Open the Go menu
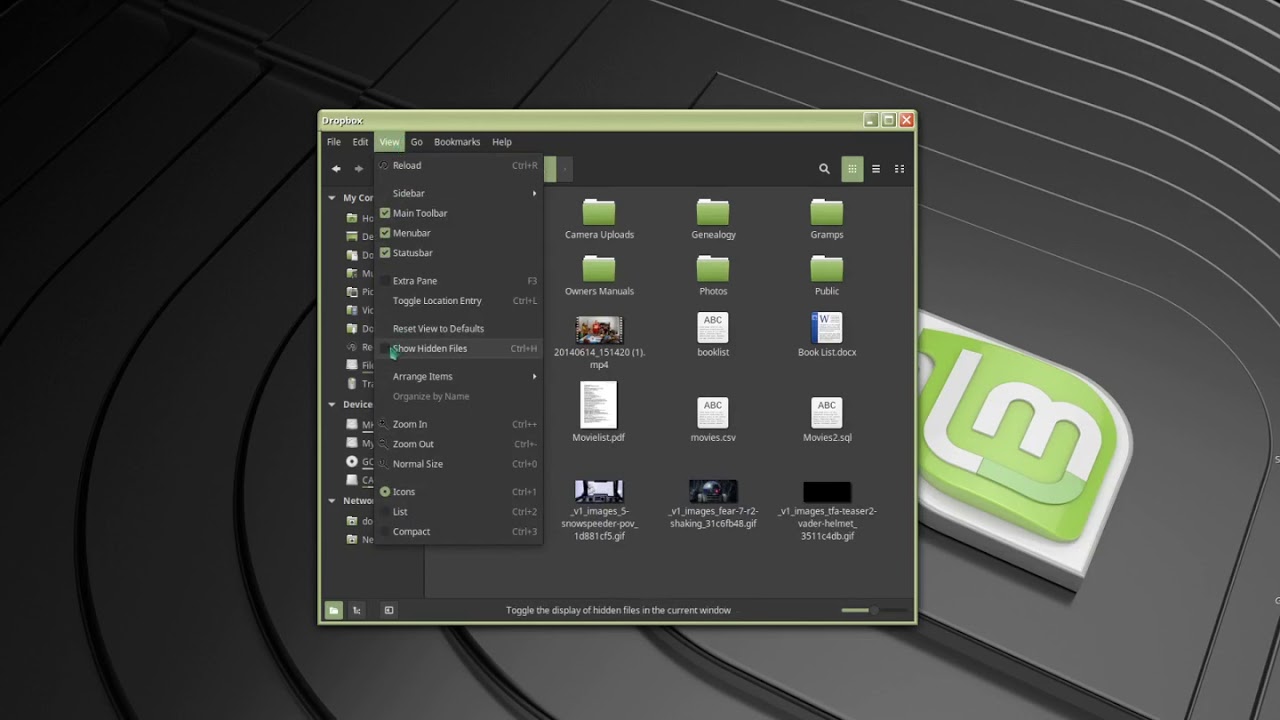 417,142
